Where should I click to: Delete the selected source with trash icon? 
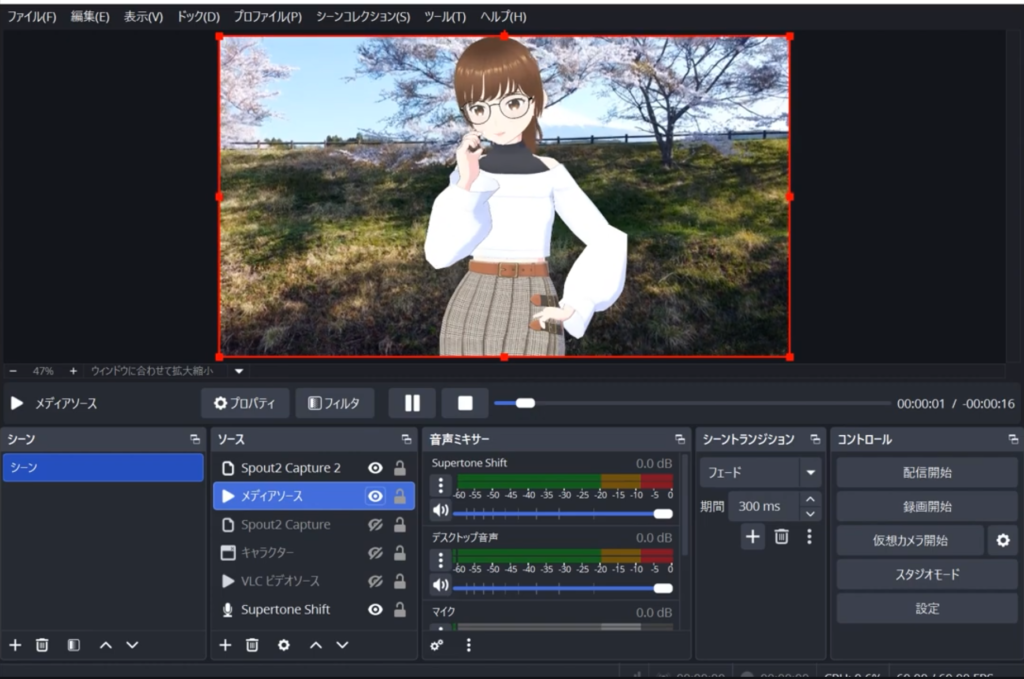pos(253,645)
